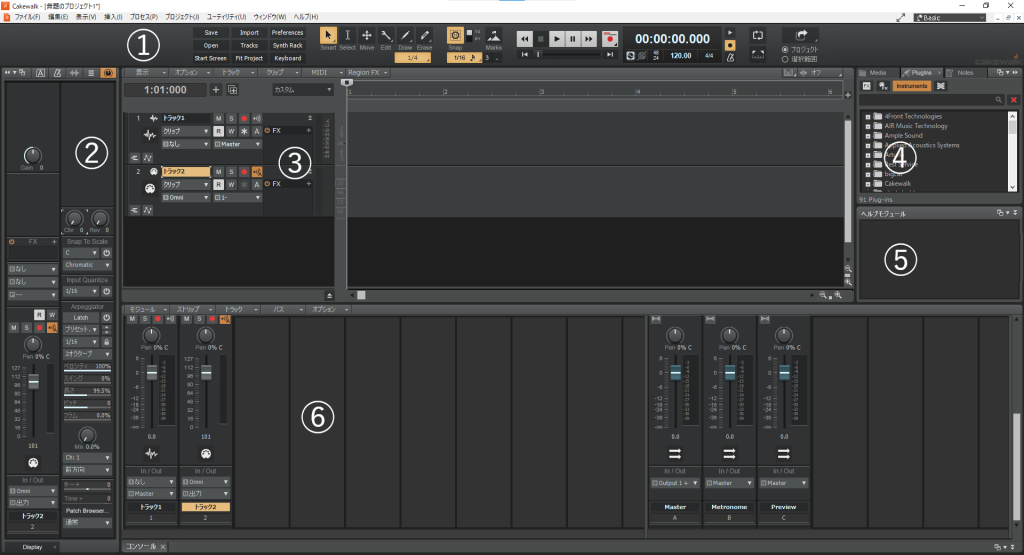
Task: Show the Start Screen
Action: click(x=211, y=58)
